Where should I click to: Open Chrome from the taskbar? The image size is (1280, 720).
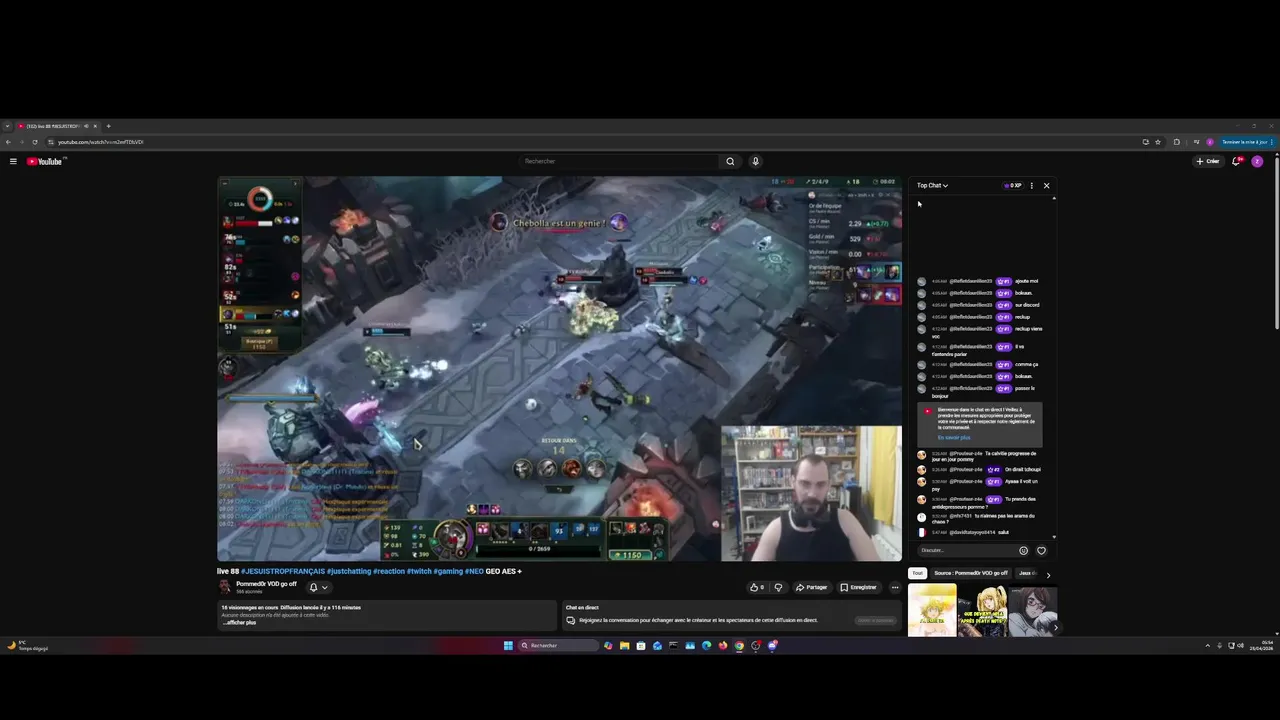click(739, 645)
